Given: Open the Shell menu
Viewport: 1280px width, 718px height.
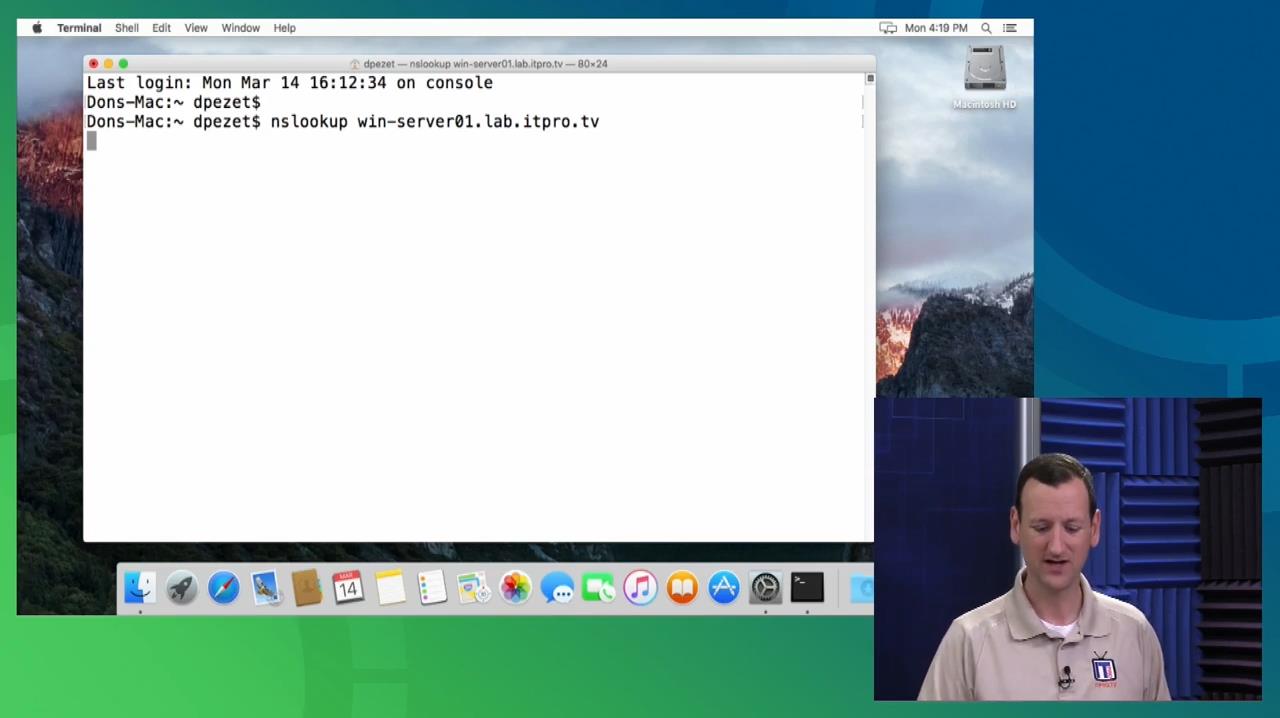Looking at the screenshot, I should click(126, 28).
